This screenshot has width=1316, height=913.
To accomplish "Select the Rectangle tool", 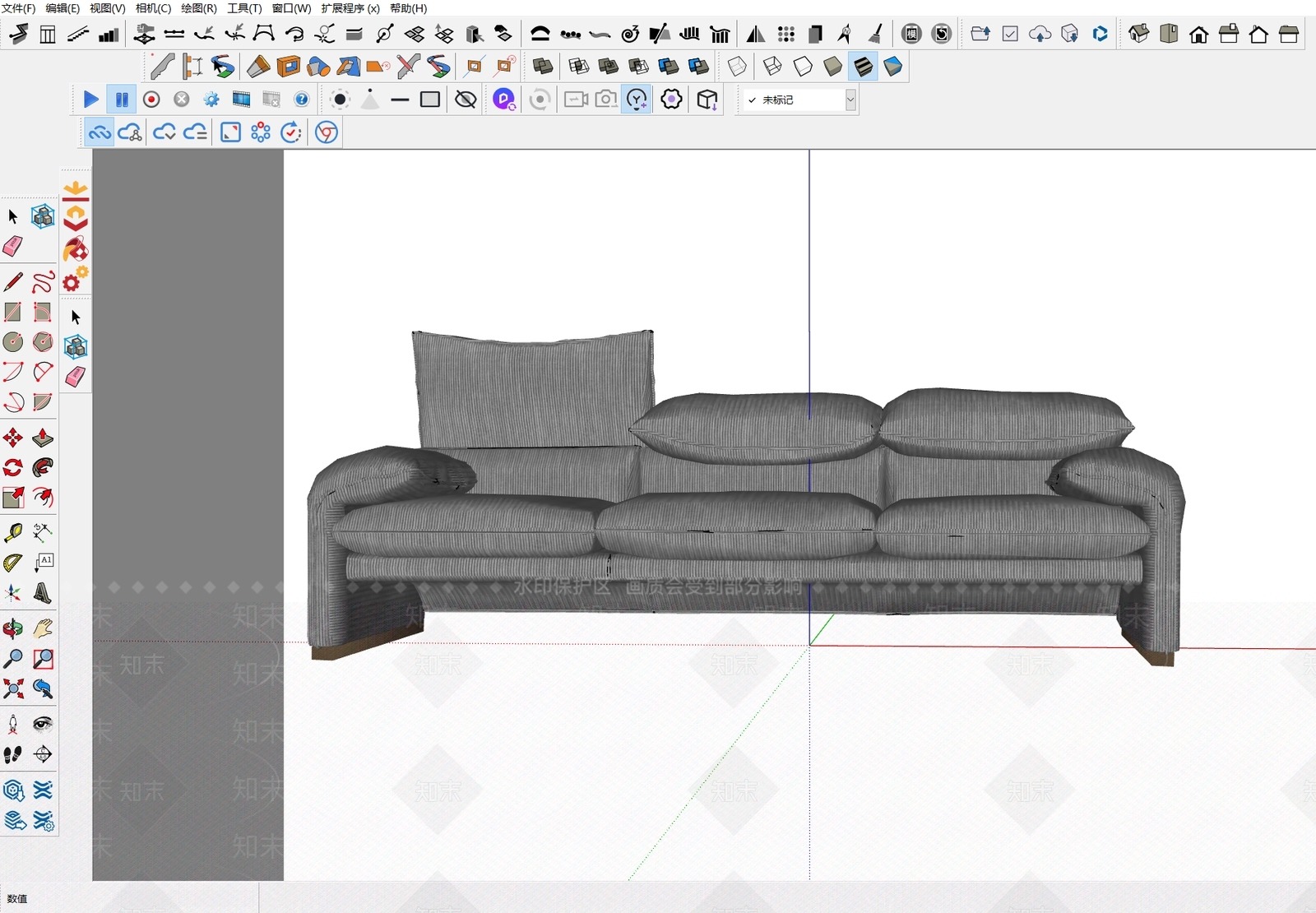I will click(x=13, y=312).
